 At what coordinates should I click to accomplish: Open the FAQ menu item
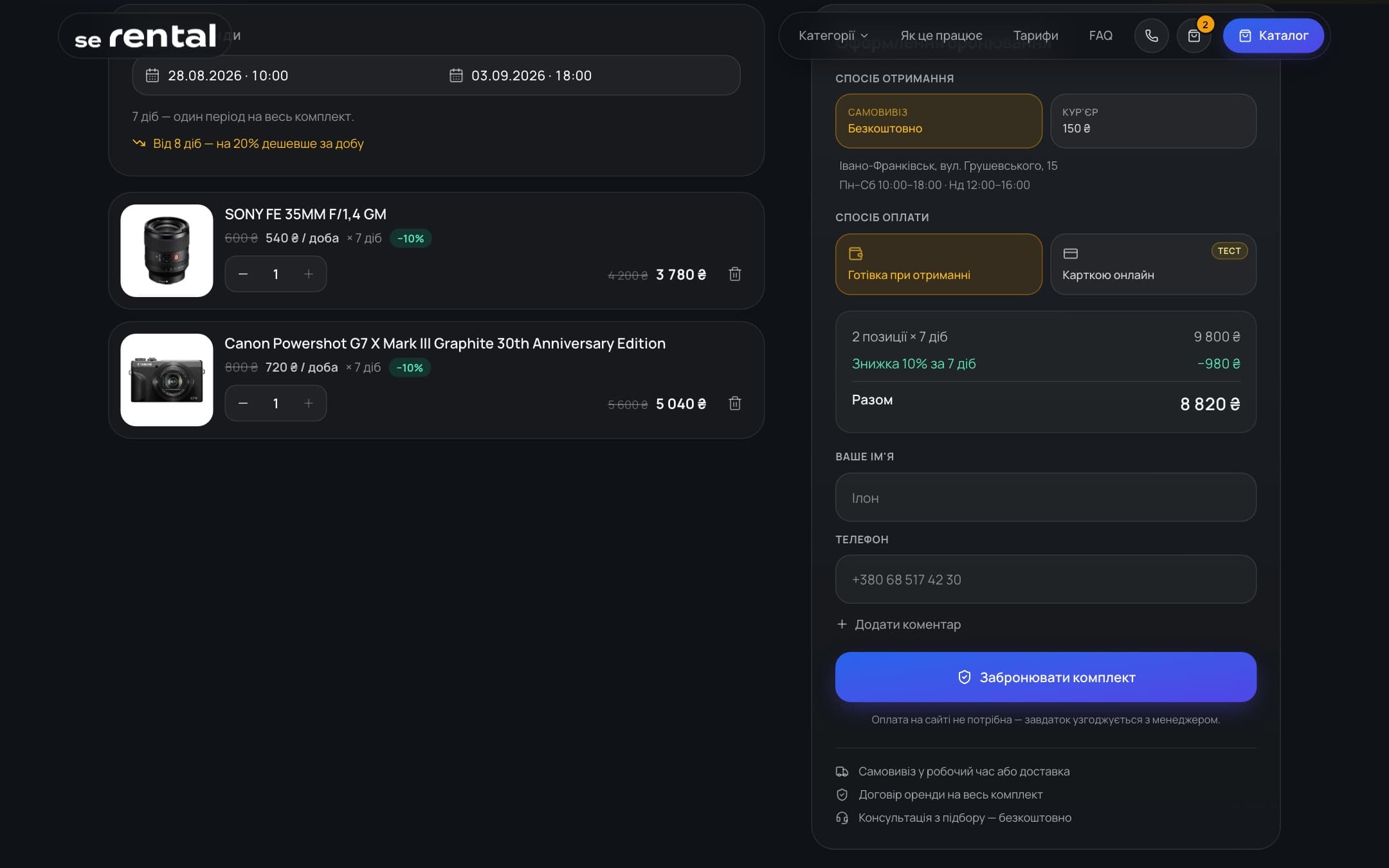pos(1101,35)
